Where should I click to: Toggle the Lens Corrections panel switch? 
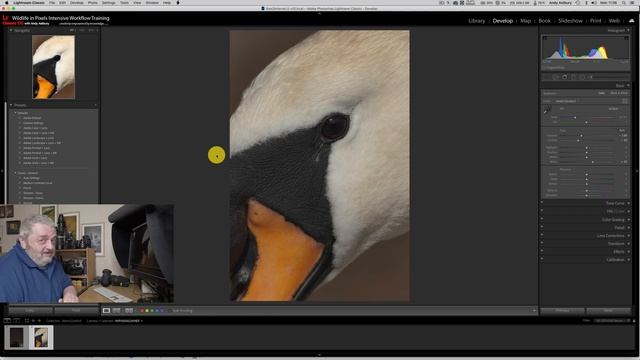point(542,236)
